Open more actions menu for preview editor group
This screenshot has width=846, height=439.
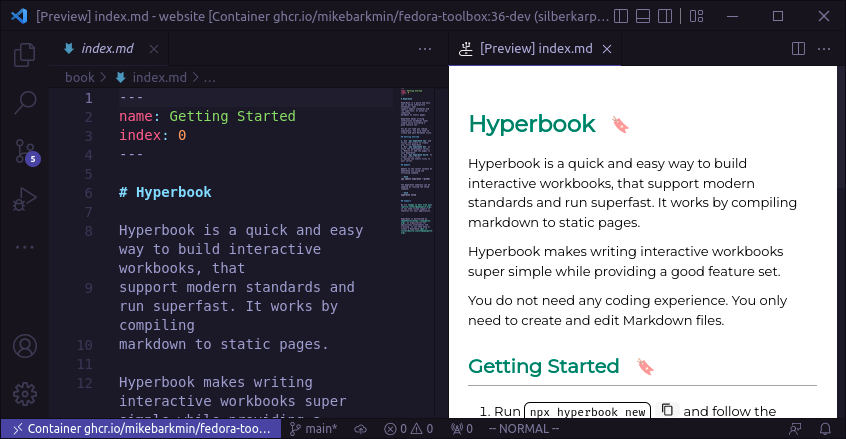824,49
